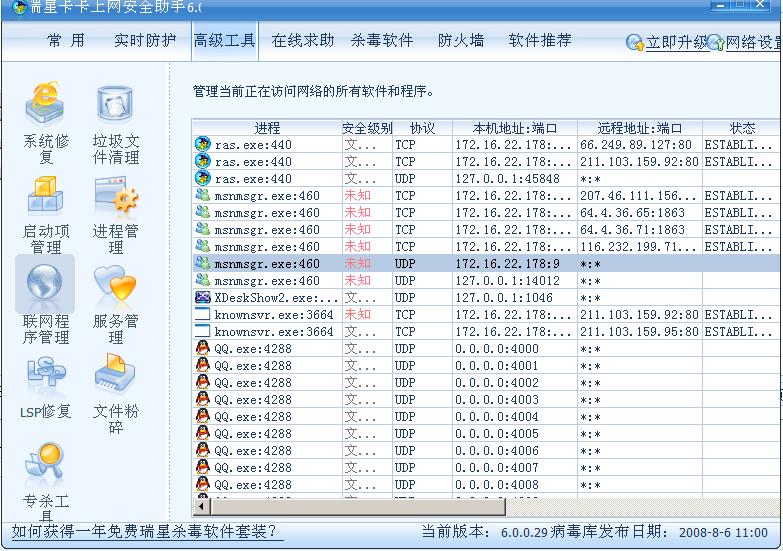Sort by 远程地址:端口 column header

(x=640, y=128)
